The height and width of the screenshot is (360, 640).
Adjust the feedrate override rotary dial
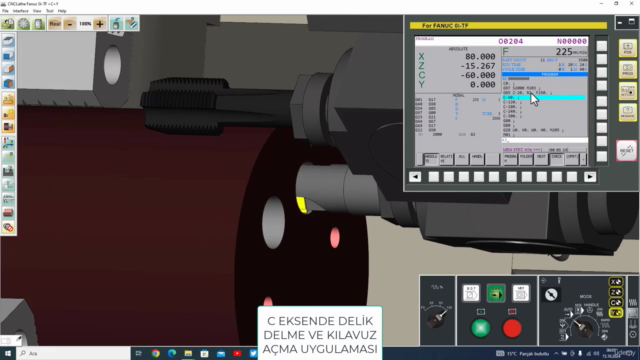436,319
